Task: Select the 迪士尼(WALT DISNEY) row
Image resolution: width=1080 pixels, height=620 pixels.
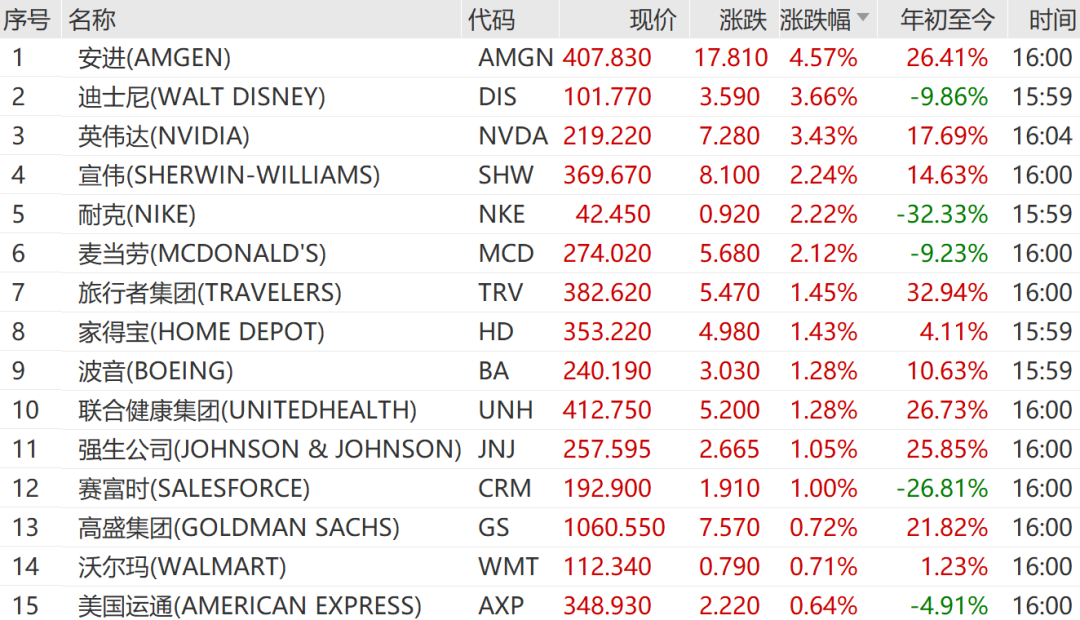Action: tap(540, 97)
